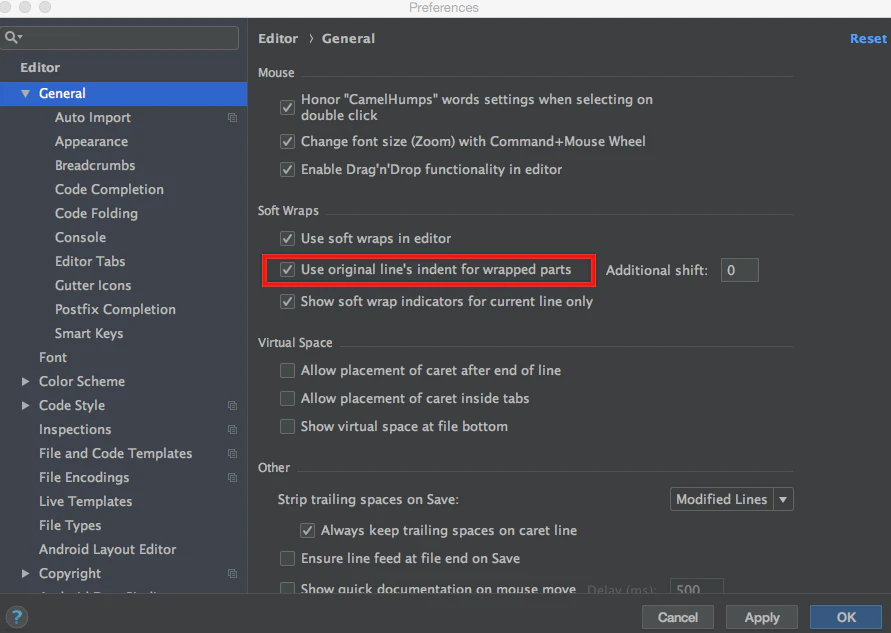Screen dimensions: 891x633
Task: Click the copy icon beside Copyright
Action: [232, 574]
